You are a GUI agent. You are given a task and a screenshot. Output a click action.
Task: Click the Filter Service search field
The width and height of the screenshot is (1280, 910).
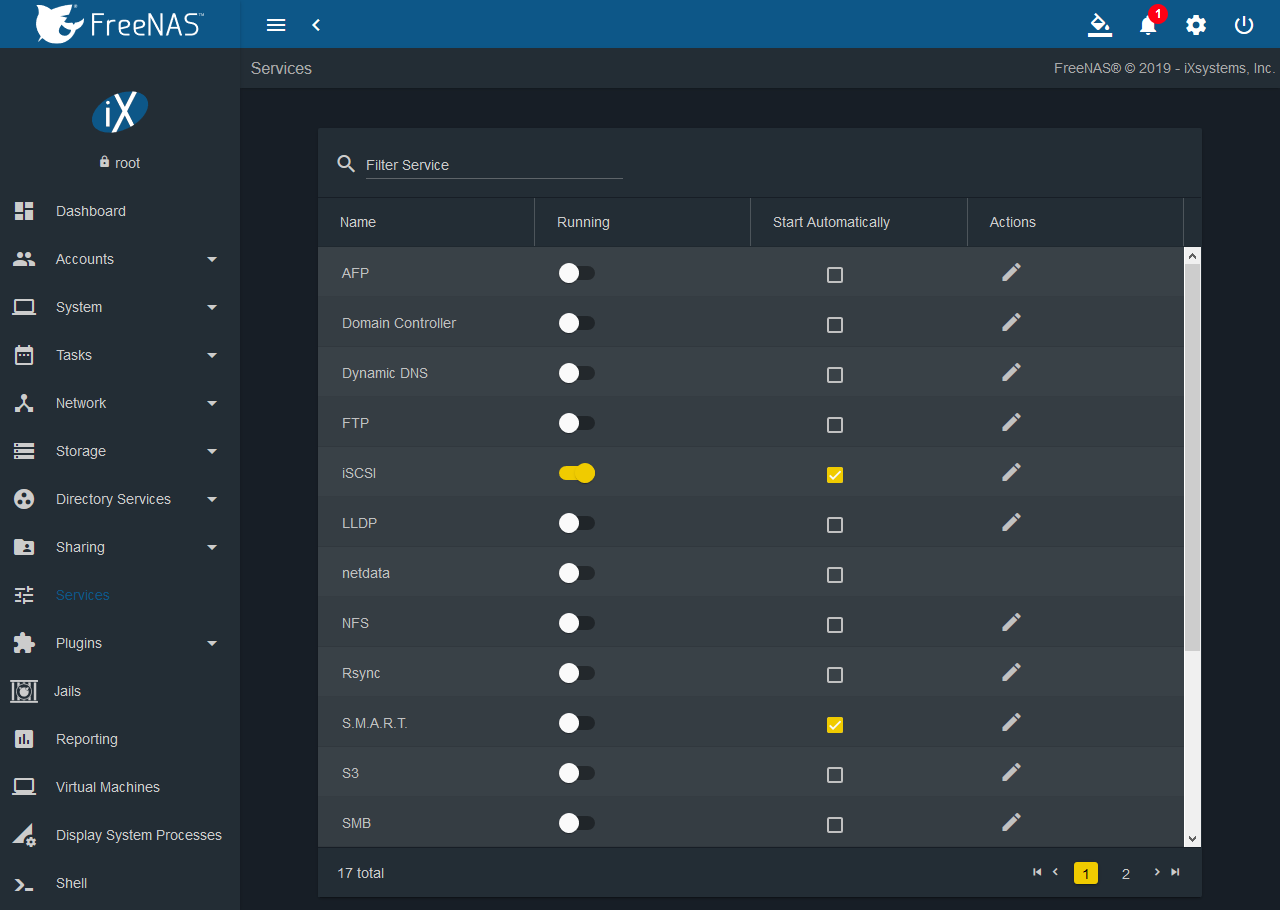point(494,165)
